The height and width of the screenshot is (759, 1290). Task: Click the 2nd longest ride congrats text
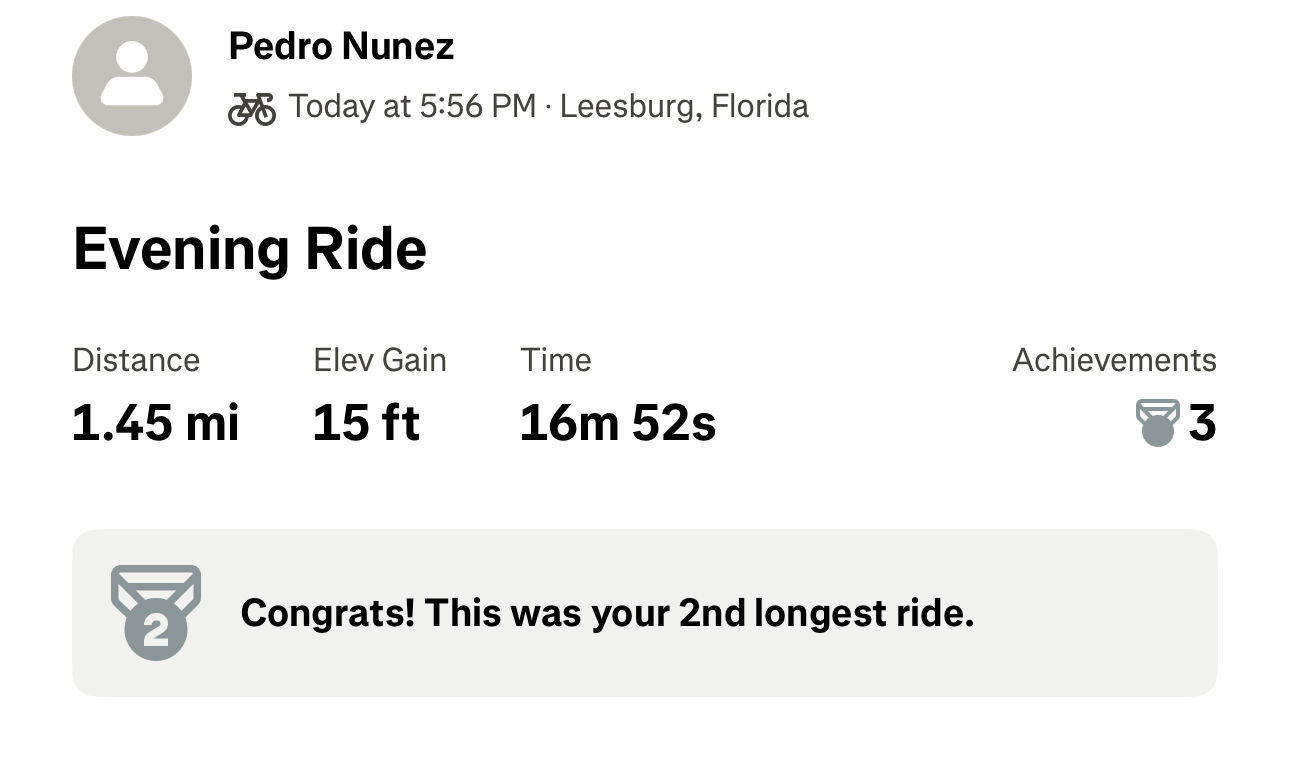(607, 613)
